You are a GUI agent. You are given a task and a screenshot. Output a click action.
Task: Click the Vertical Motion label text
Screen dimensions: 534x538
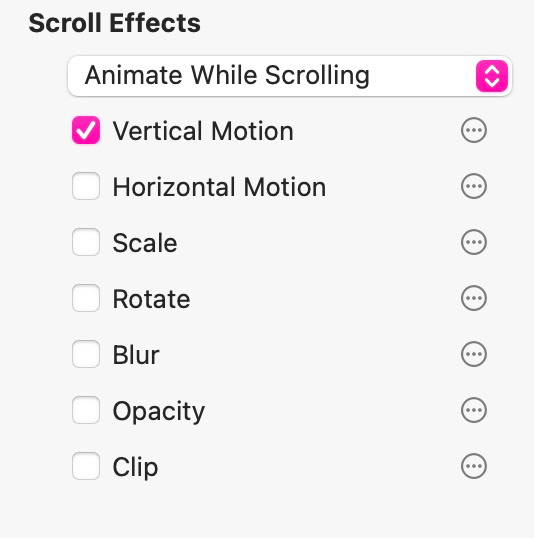(x=203, y=131)
